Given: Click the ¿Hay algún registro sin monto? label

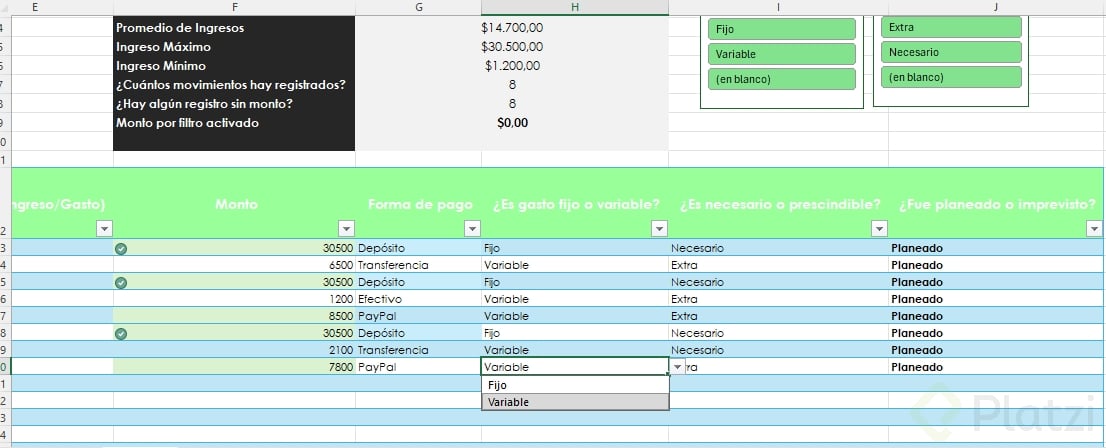Looking at the screenshot, I should click(204, 104).
